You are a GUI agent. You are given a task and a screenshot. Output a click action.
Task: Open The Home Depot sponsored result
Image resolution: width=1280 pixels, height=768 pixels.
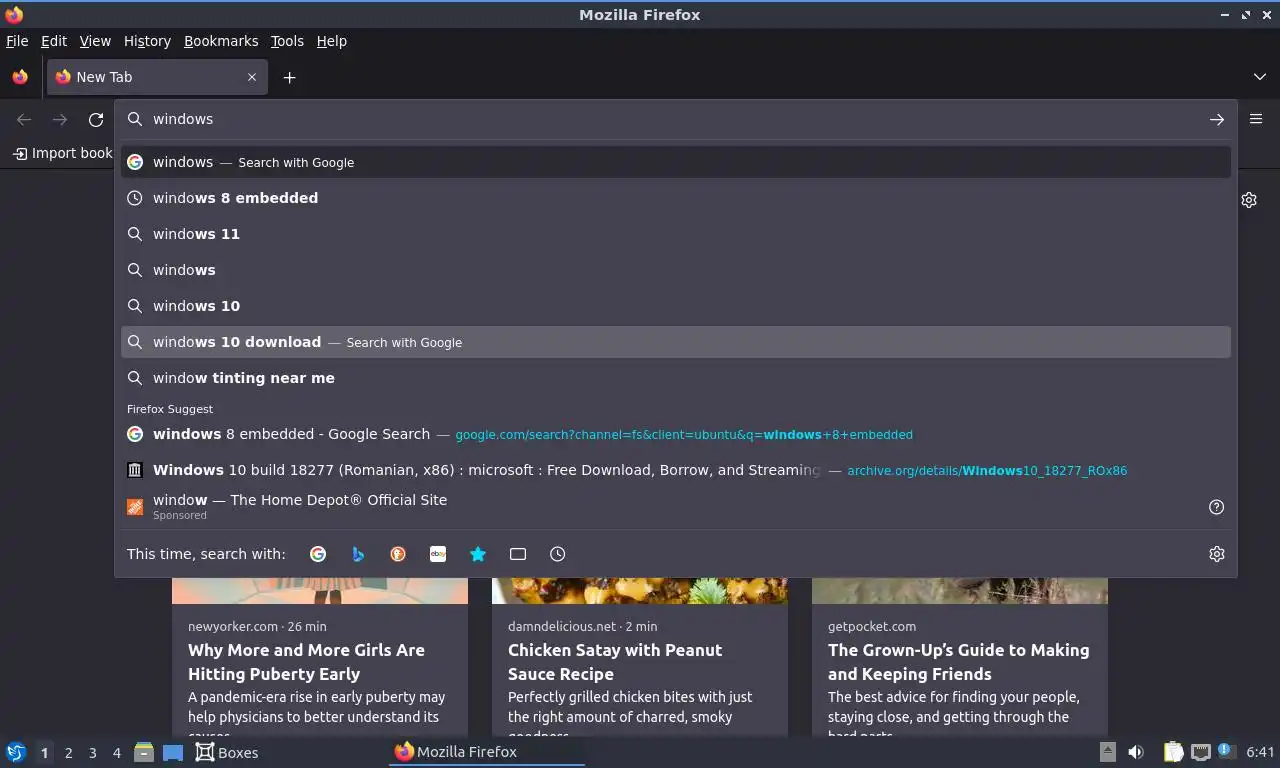pos(675,506)
